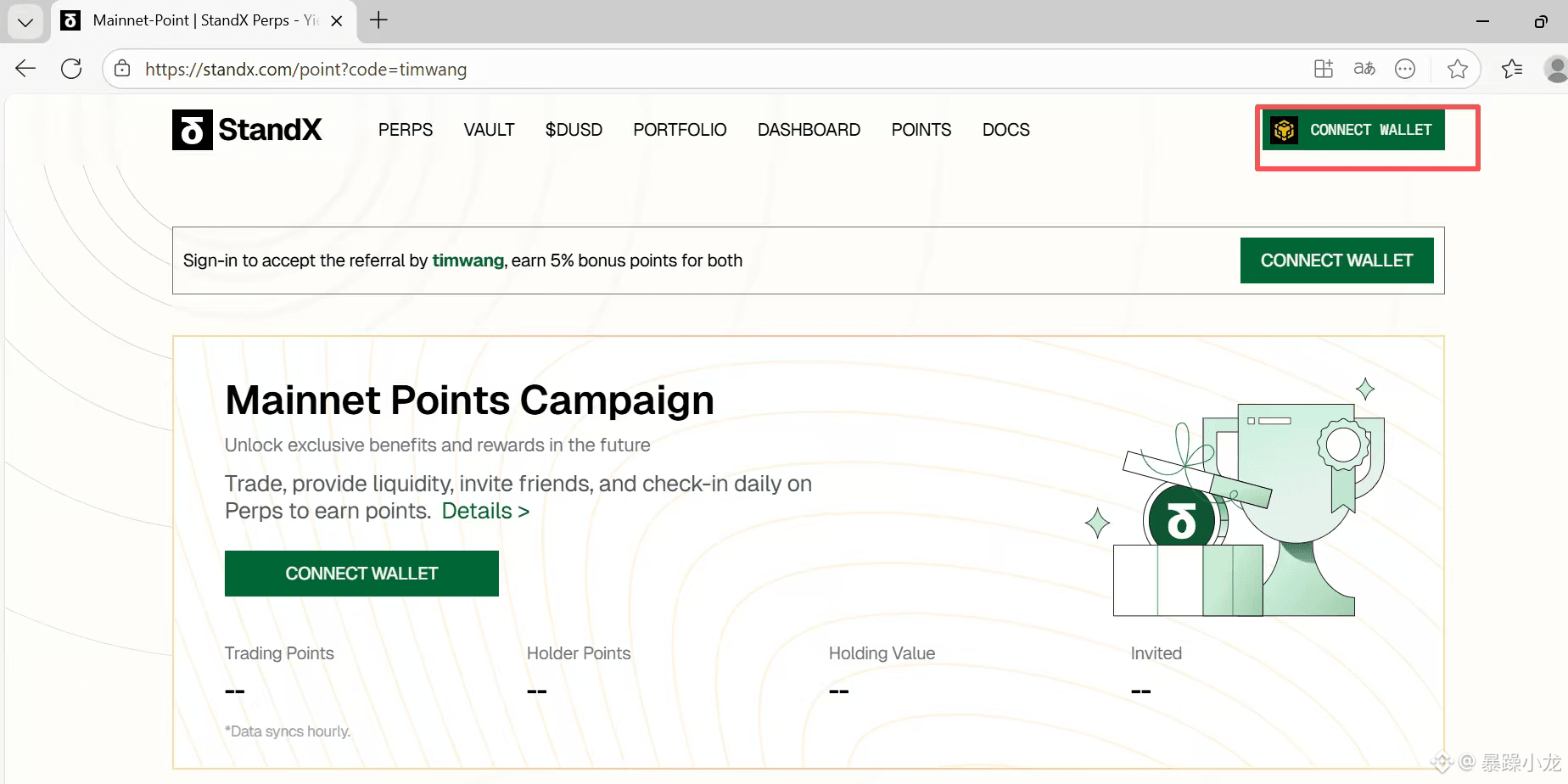Open the split screen icon
The width and height of the screenshot is (1568, 784).
(1323, 69)
